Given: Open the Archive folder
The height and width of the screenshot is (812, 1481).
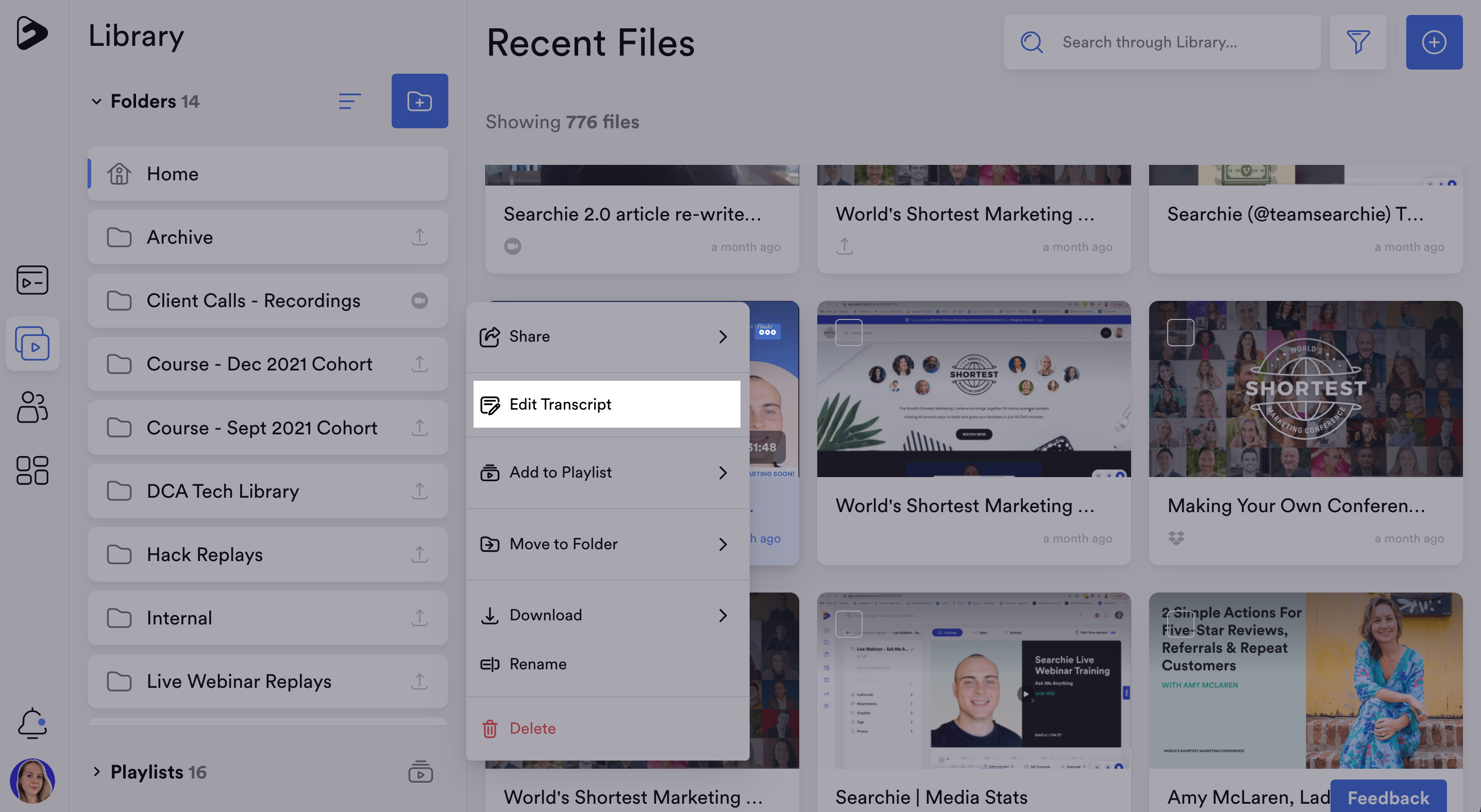Looking at the screenshot, I should pyautogui.click(x=268, y=237).
